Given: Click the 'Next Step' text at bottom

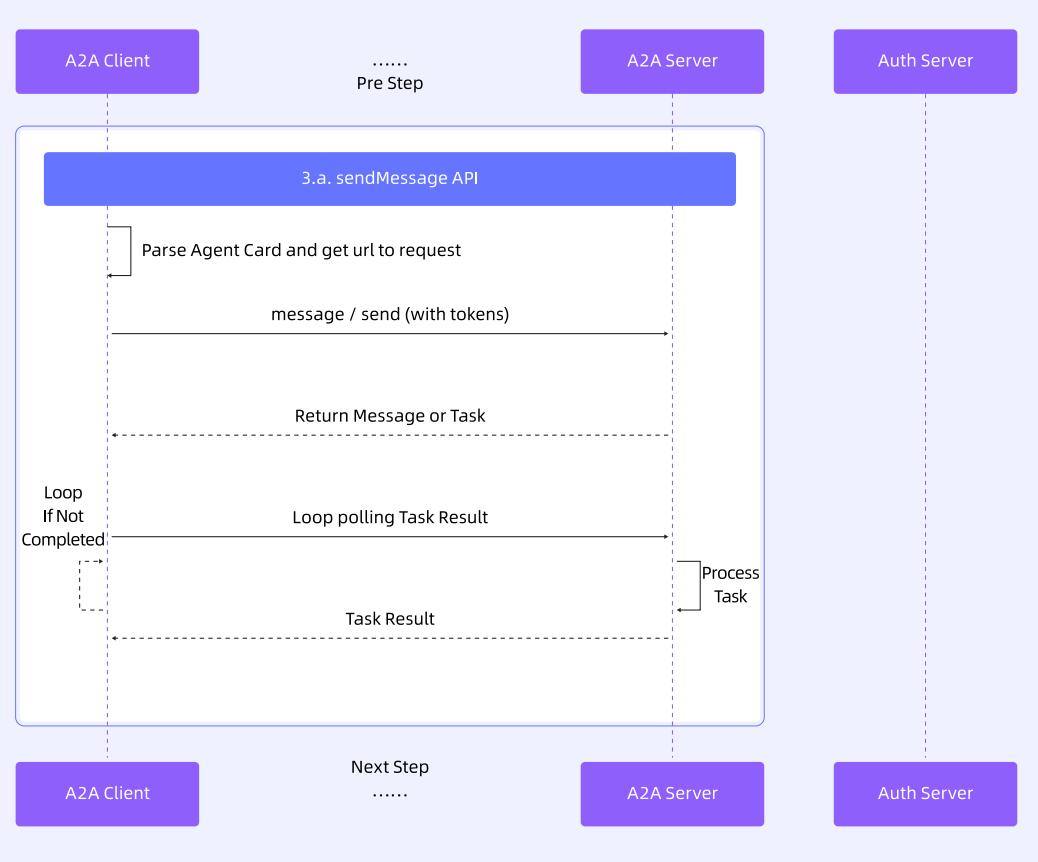Looking at the screenshot, I should [390, 767].
